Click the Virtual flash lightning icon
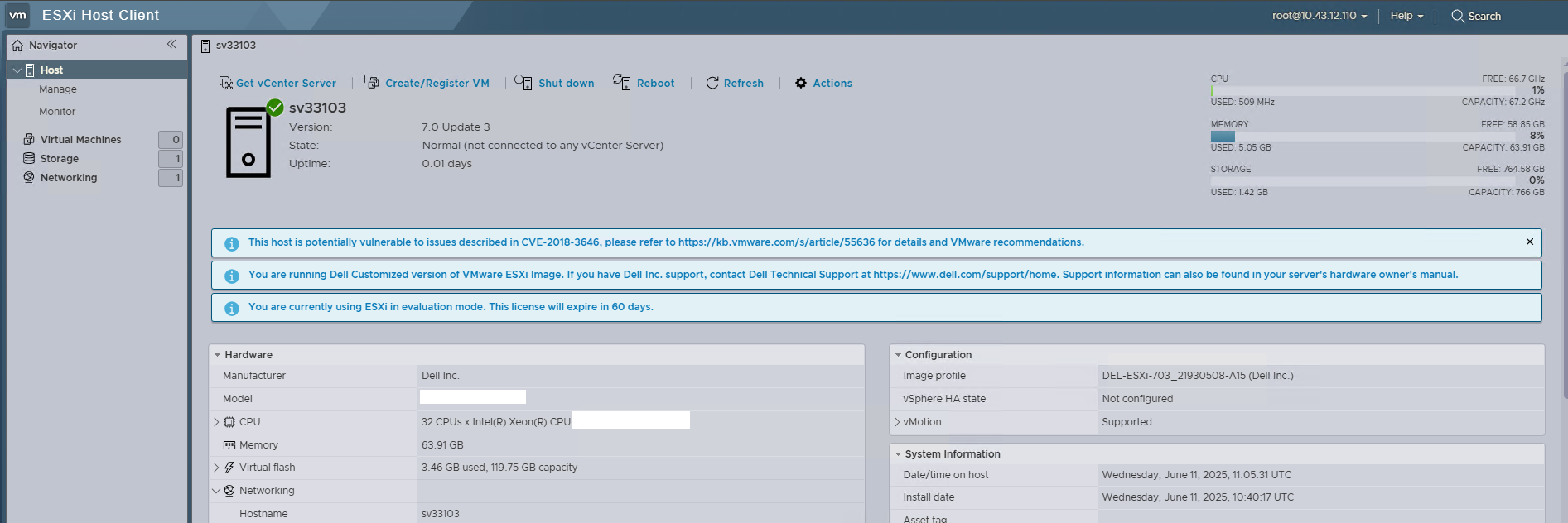 [x=229, y=468]
